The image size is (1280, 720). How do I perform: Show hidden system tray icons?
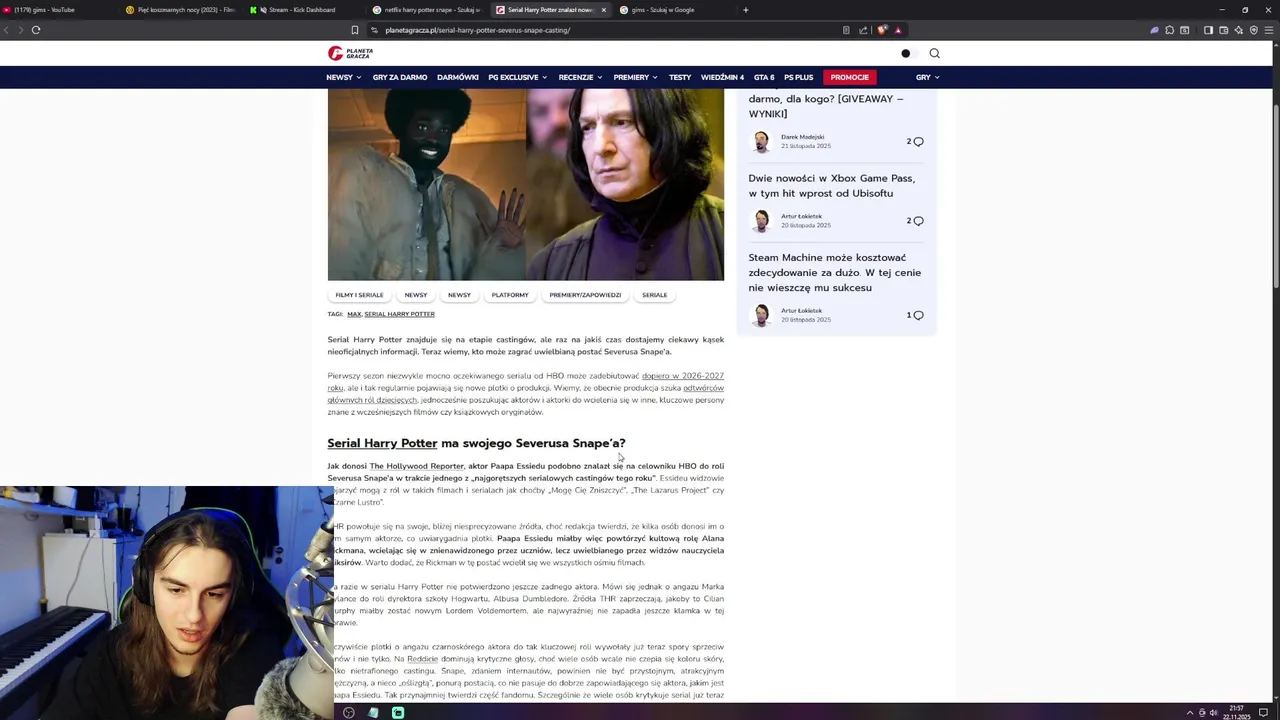[x=1190, y=713]
